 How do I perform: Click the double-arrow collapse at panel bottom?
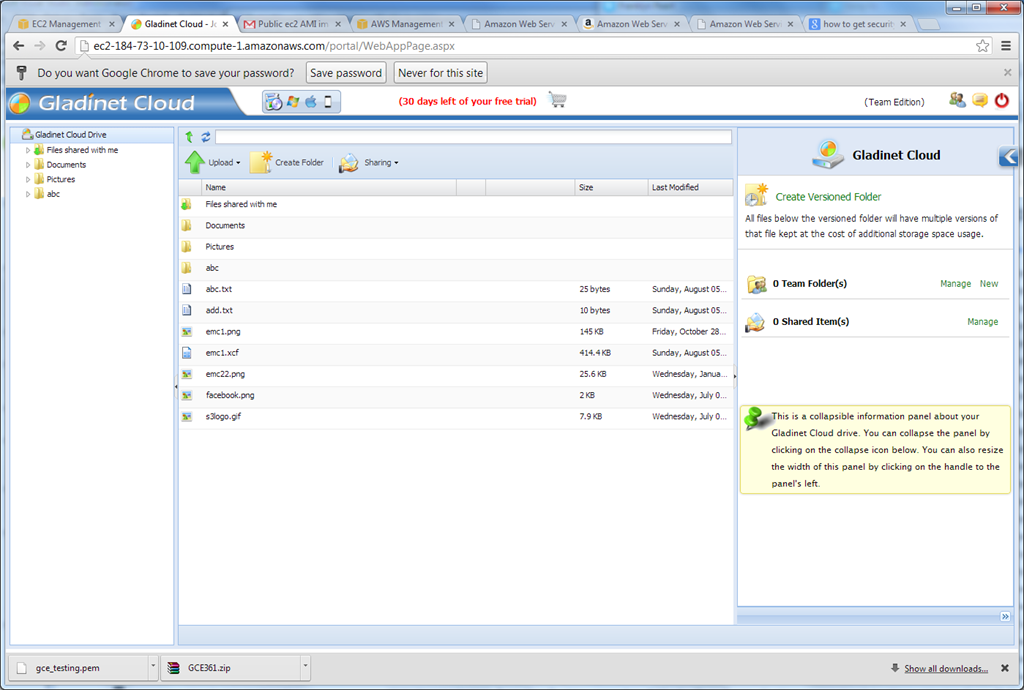tap(1005, 616)
